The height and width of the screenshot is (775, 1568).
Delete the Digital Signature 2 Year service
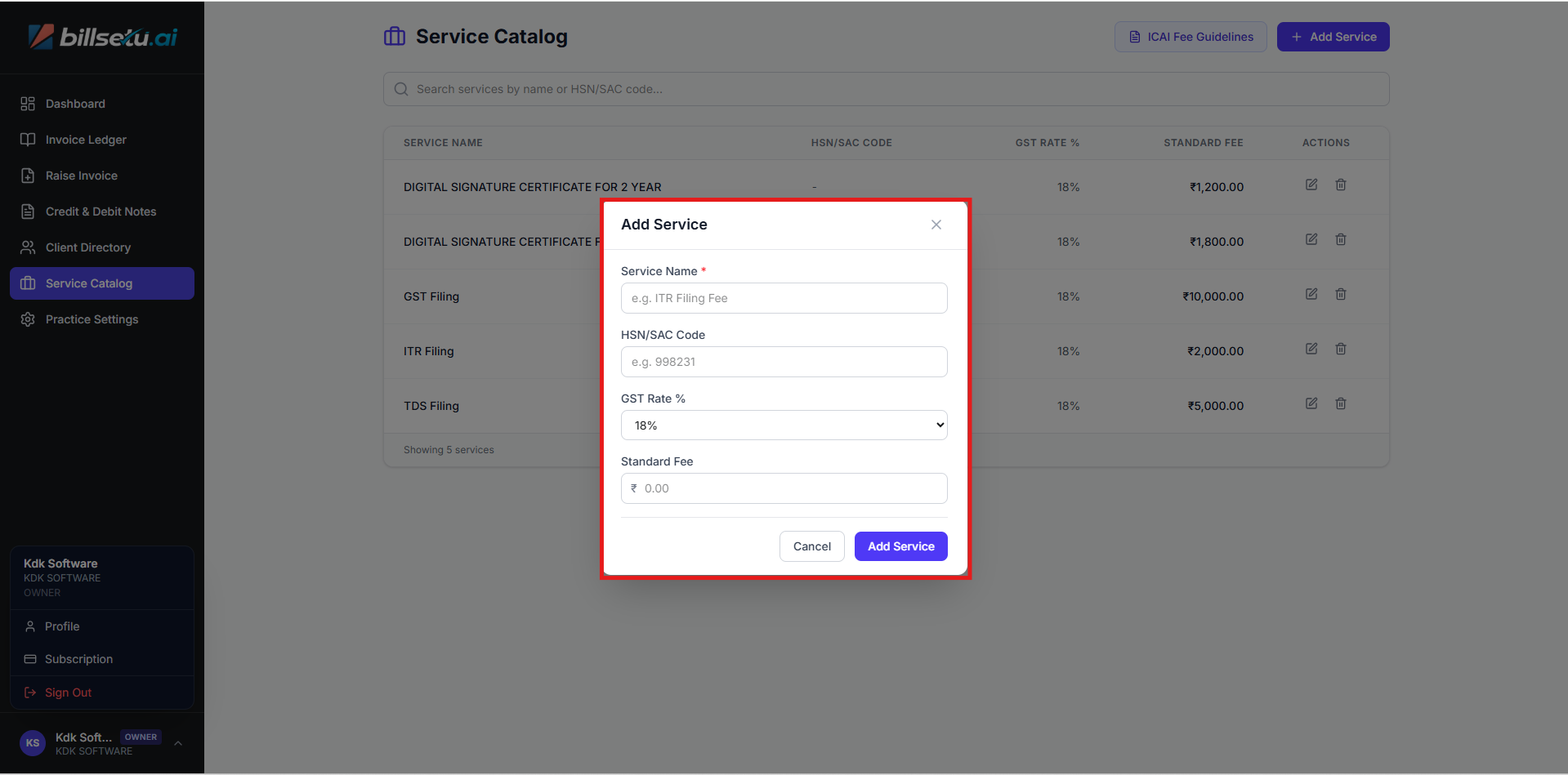coord(1340,185)
